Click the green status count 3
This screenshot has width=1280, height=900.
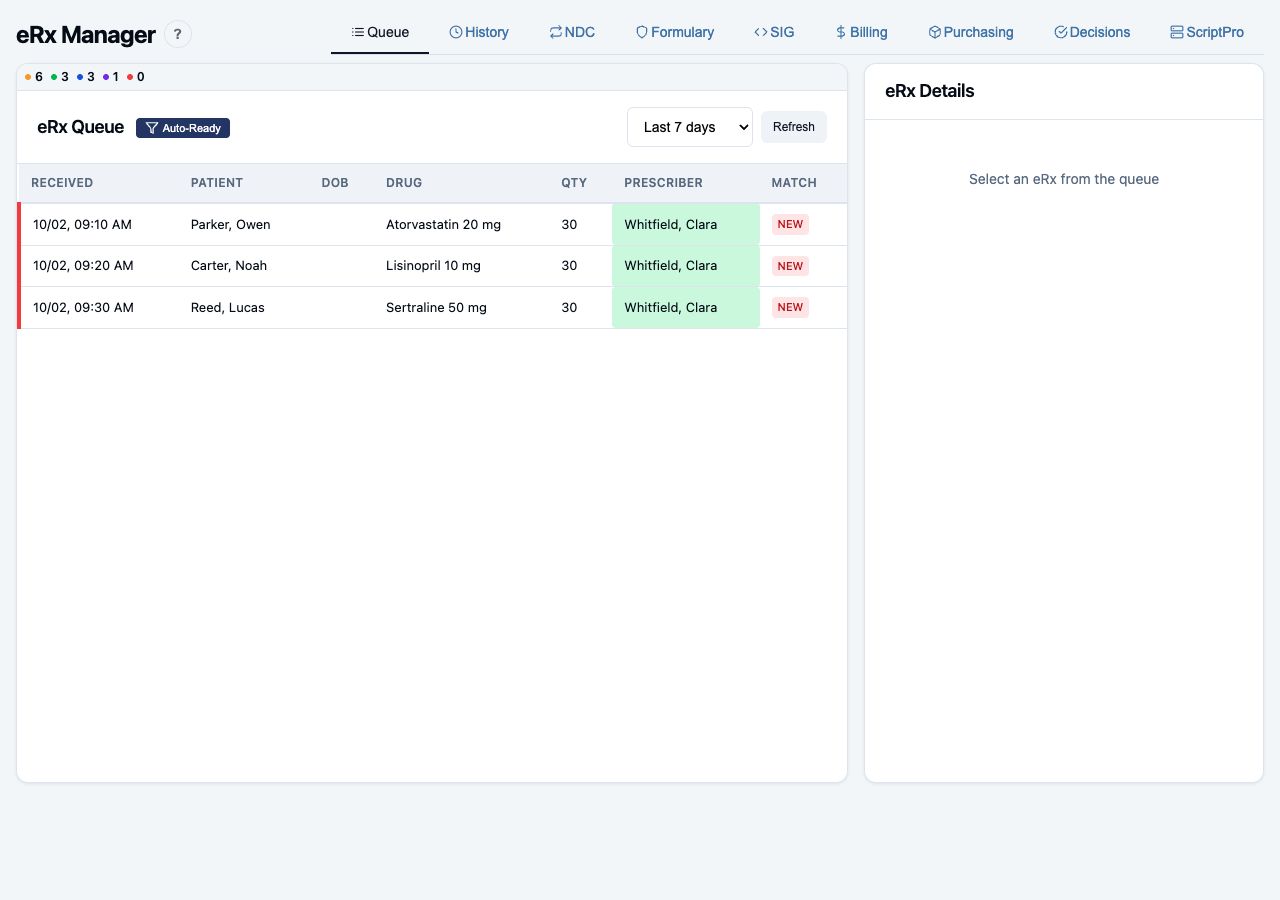(x=60, y=77)
